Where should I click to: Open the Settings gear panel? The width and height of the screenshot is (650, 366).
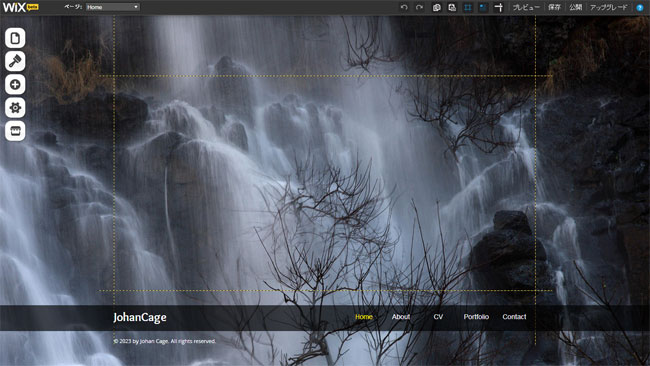[x=15, y=108]
